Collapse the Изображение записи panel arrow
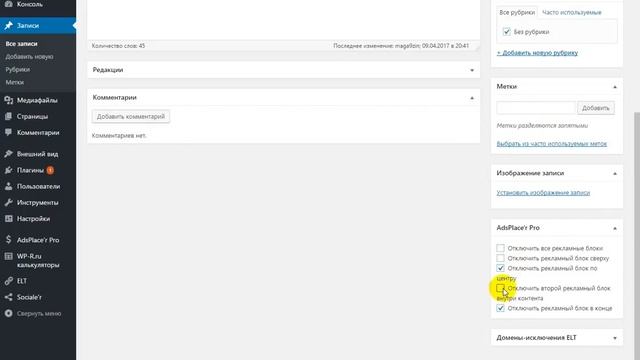The width and height of the screenshot is (640, 360). [x=615, y=174]
